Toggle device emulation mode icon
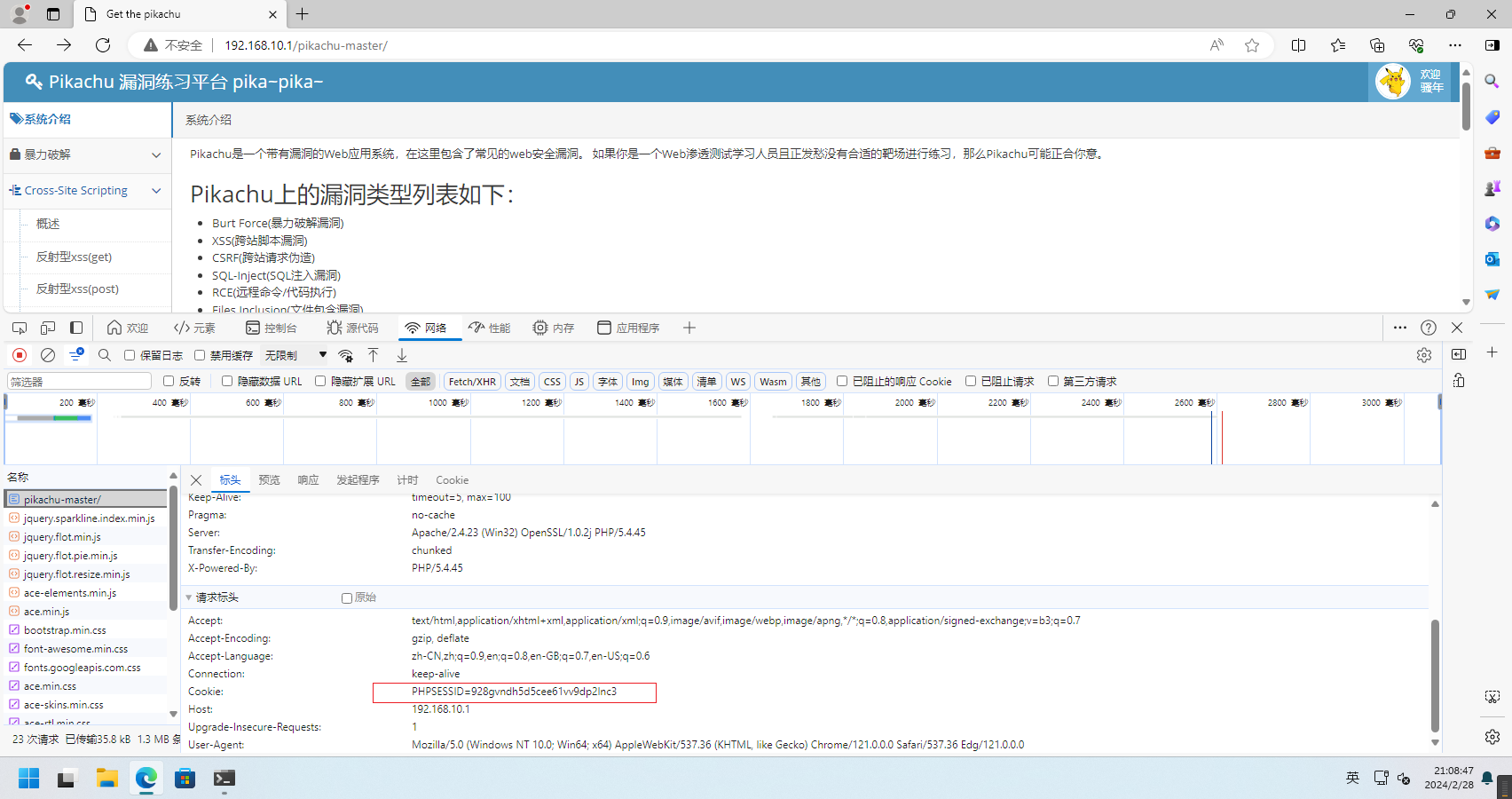 [x=48, y=328]
